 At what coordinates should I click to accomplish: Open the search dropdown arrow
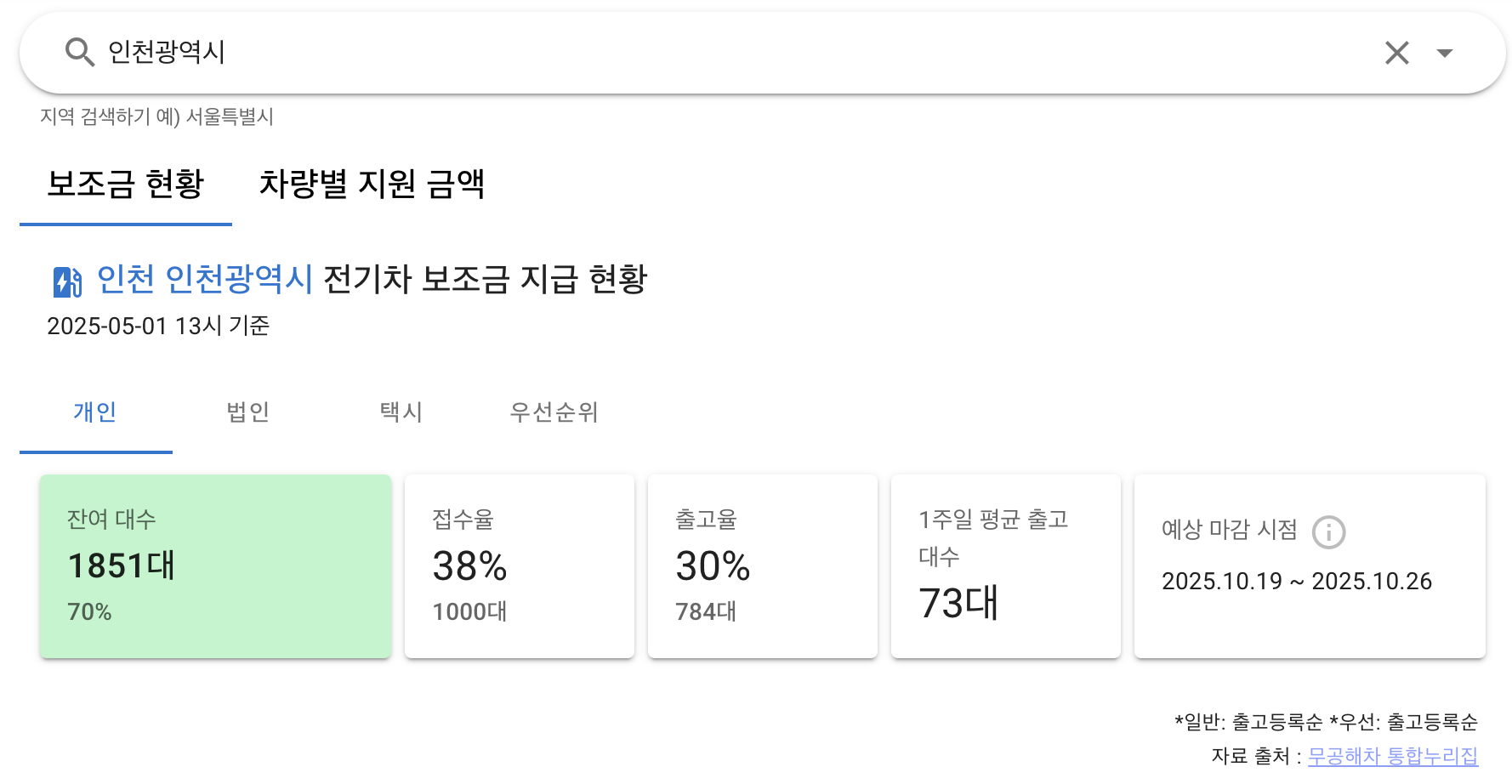pos(1445,52)
